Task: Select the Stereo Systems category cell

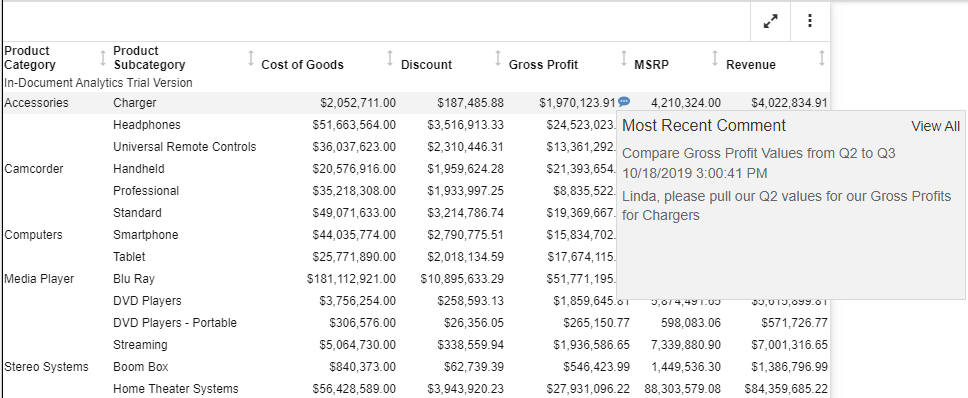Action: (46, 367)
